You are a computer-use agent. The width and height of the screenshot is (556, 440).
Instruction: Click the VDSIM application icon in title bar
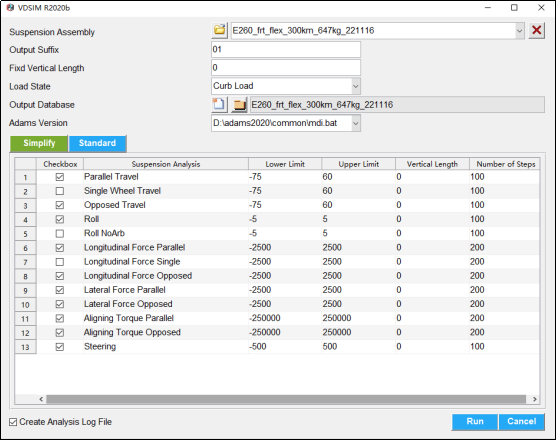[10, 7]
